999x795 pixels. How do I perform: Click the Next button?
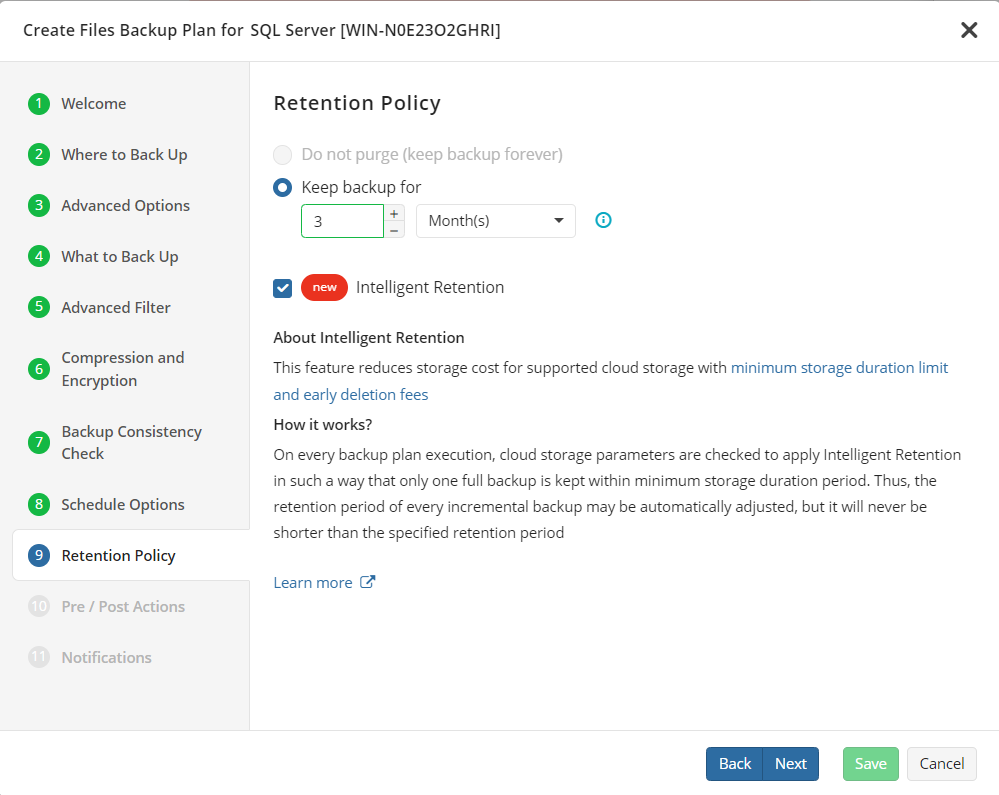point(791,764)
